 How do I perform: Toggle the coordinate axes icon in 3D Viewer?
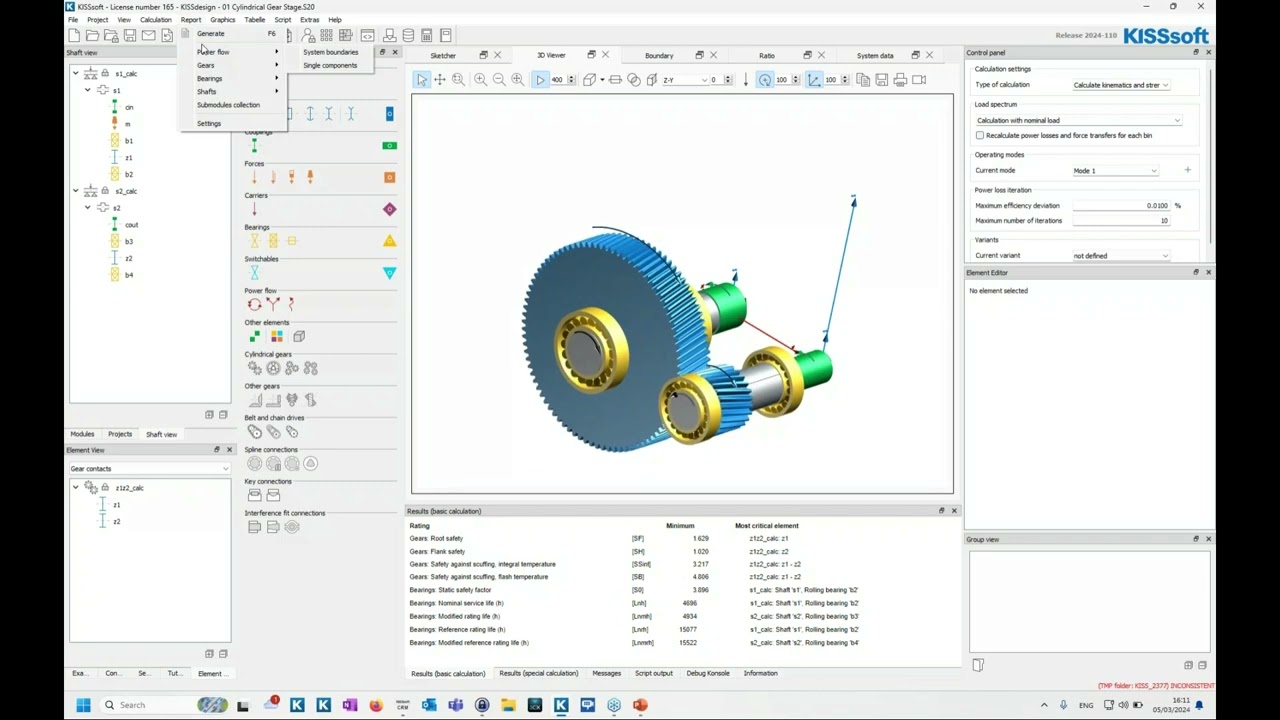pyautogui.click(x=814, y=80)
